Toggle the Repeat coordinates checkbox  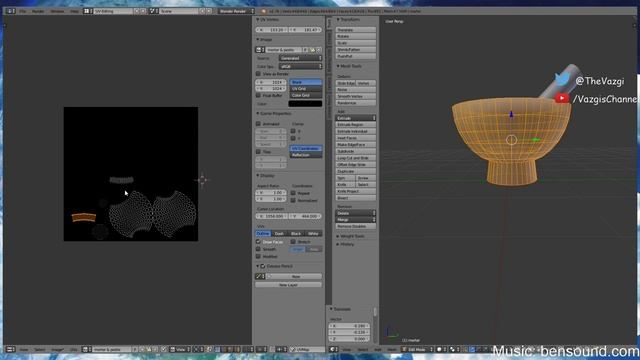pos(293,193)
